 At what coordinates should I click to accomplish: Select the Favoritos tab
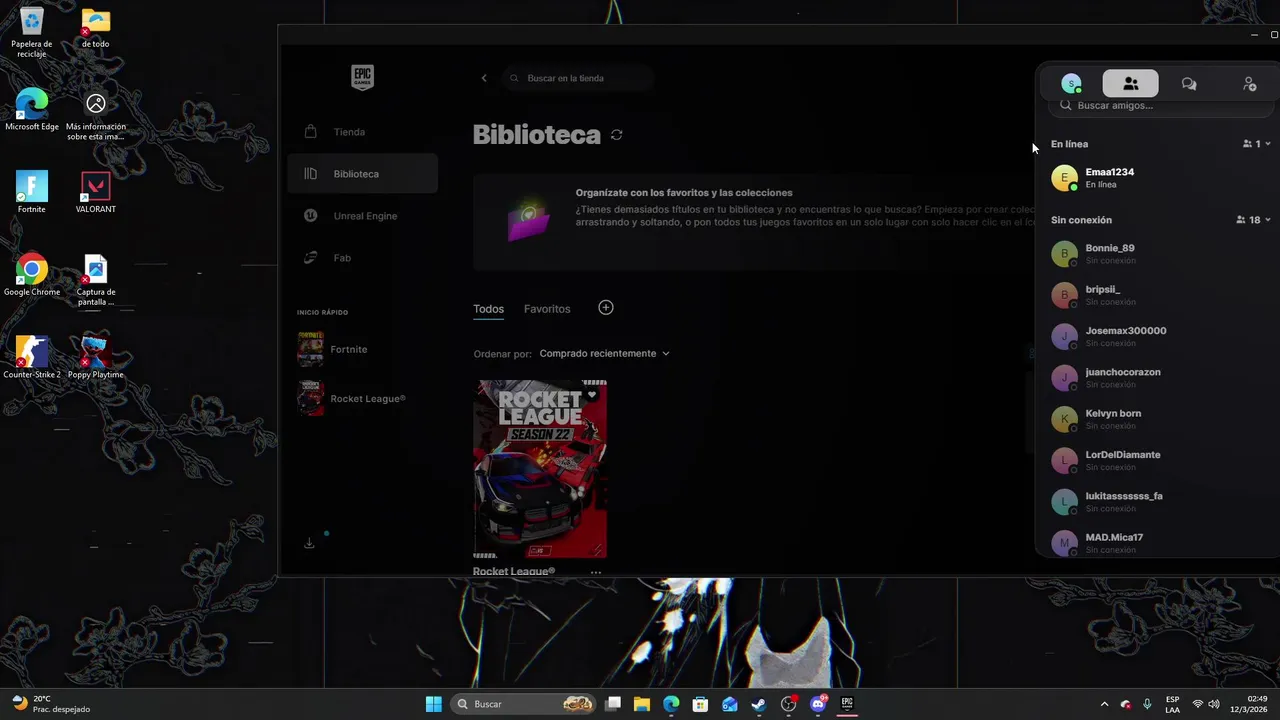[547, 309]
